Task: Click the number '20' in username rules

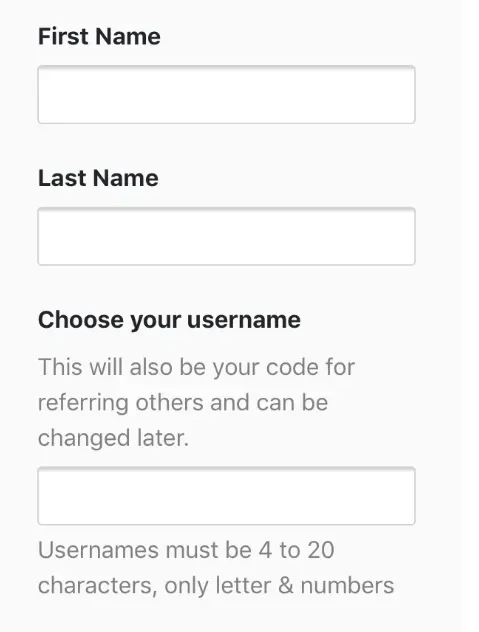Action: click(x=321, y=550)
